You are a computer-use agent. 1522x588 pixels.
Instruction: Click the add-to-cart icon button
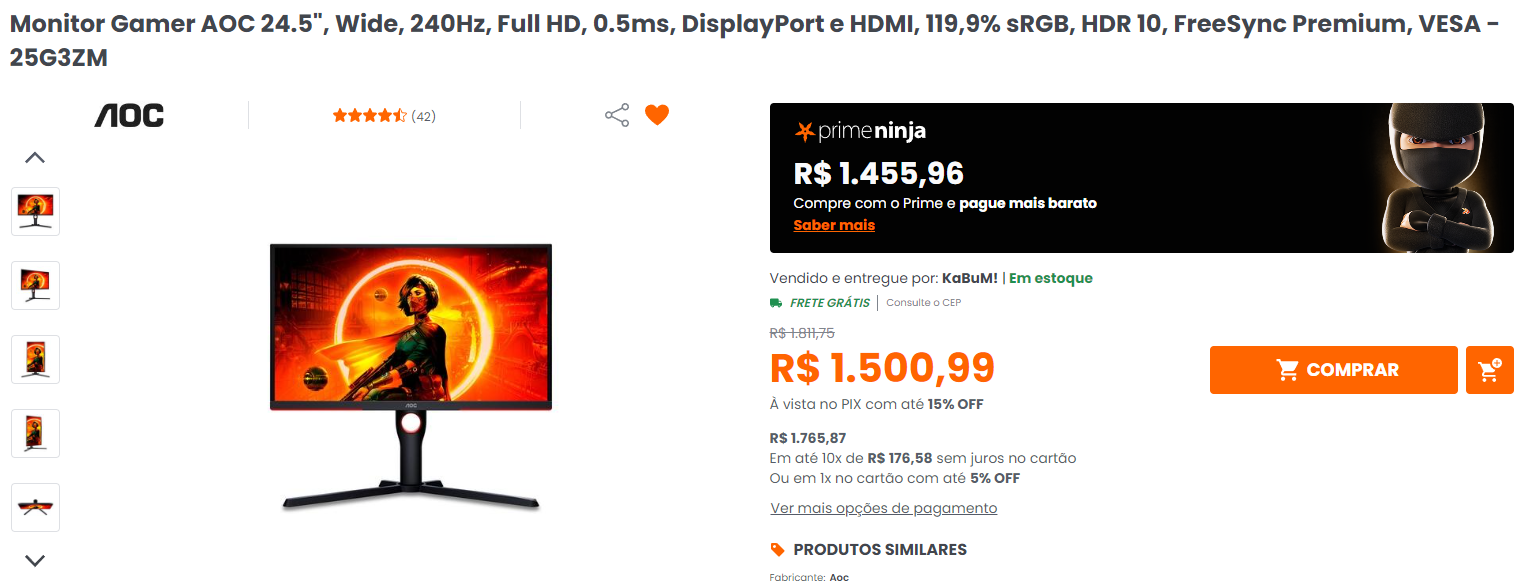click(1490, 370)
